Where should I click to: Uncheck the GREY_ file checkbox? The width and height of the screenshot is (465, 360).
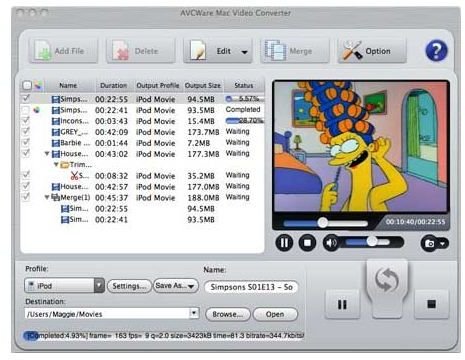click(x=26, y=131)
